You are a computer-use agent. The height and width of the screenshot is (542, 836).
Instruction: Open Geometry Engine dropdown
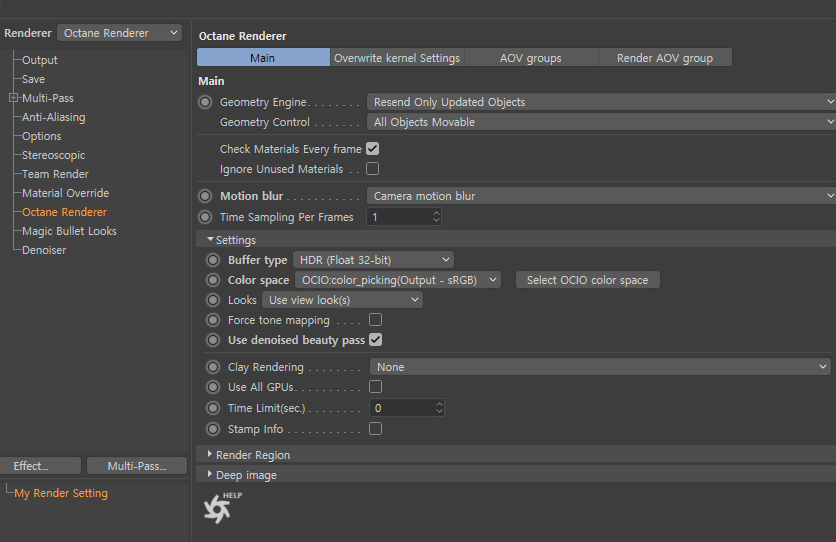click(x=601, y=102)
